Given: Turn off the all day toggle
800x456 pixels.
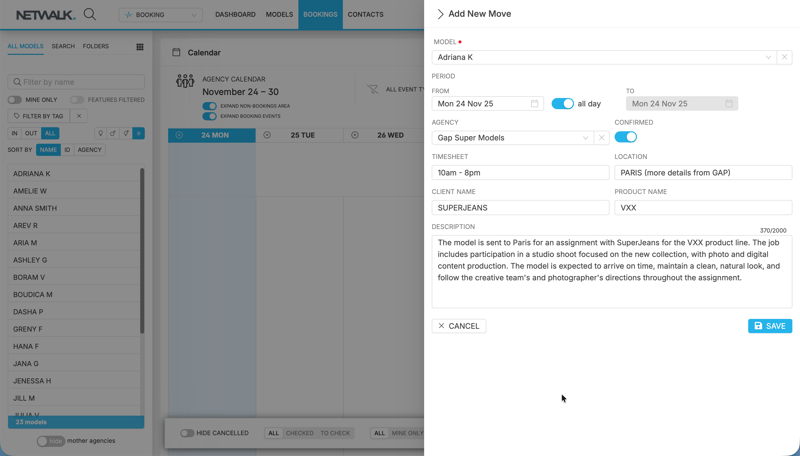Looking at the screenshot, I should (562, 104).
